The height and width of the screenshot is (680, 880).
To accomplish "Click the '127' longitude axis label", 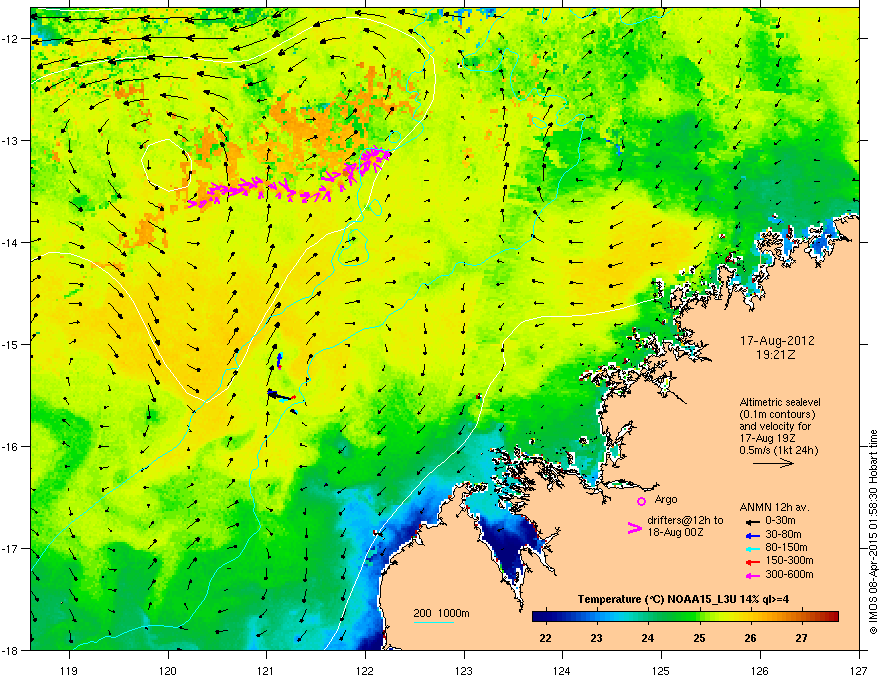I will (859, 670).
